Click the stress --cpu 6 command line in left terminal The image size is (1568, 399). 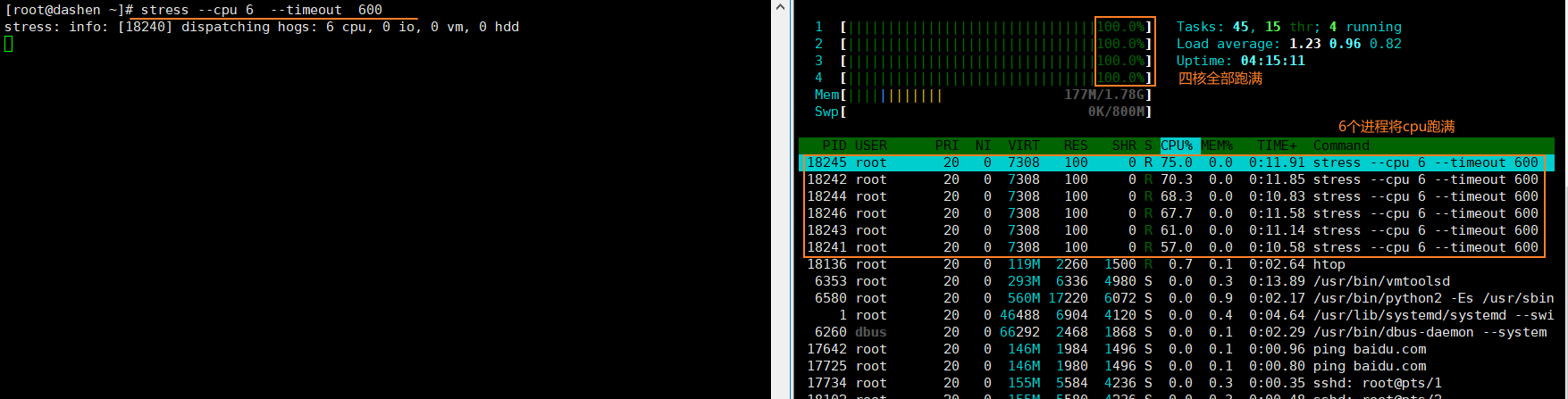tap(261, 10)
